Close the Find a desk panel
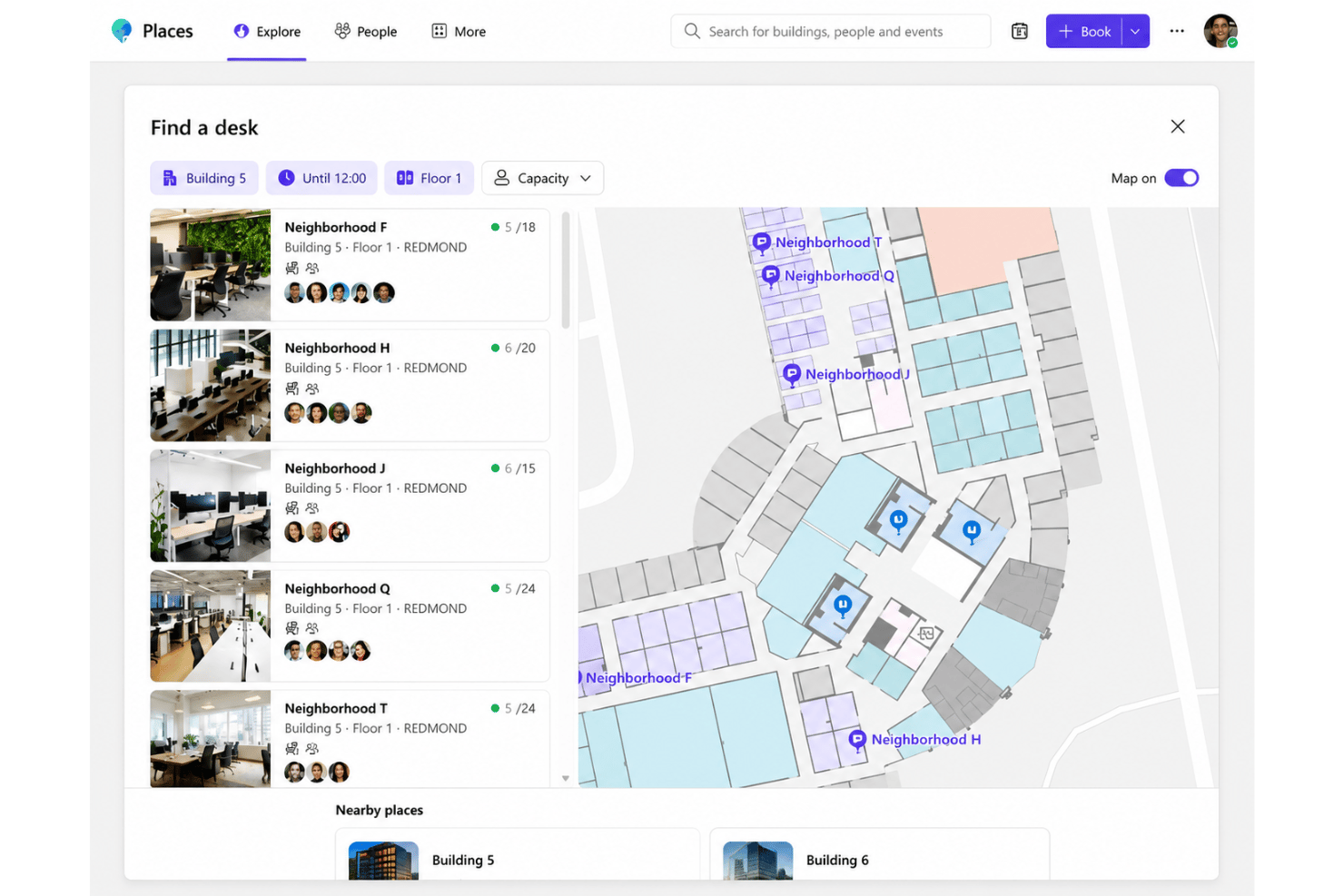Screen dimensions: 1344x896 [1178, 126]
